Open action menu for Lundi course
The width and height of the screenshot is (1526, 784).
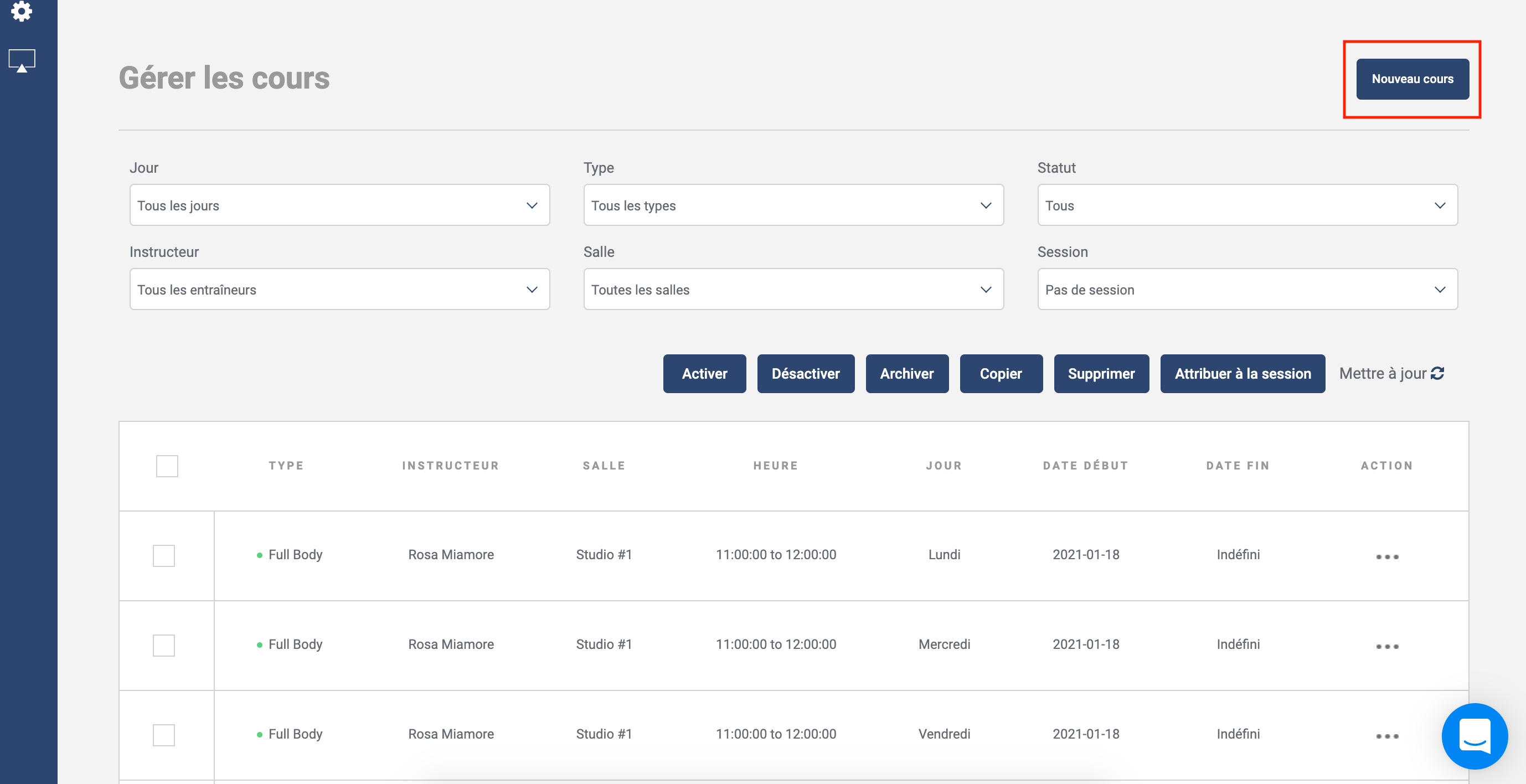(x=1386, y=556)
